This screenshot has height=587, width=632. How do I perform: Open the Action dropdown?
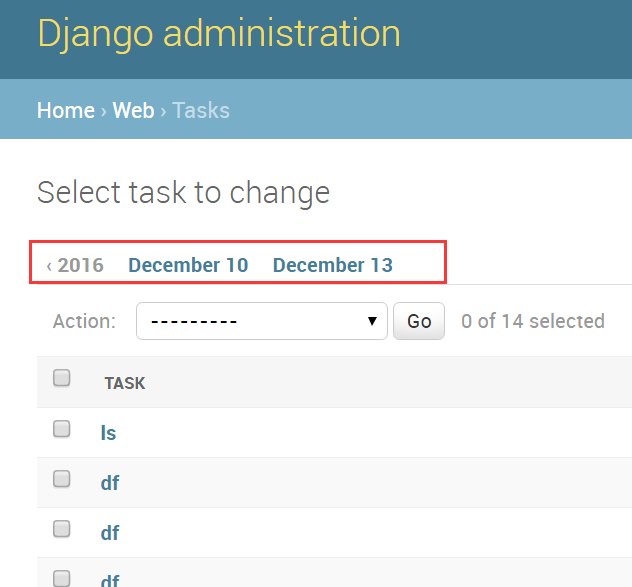pyautogui.click(x=262, y=321)
